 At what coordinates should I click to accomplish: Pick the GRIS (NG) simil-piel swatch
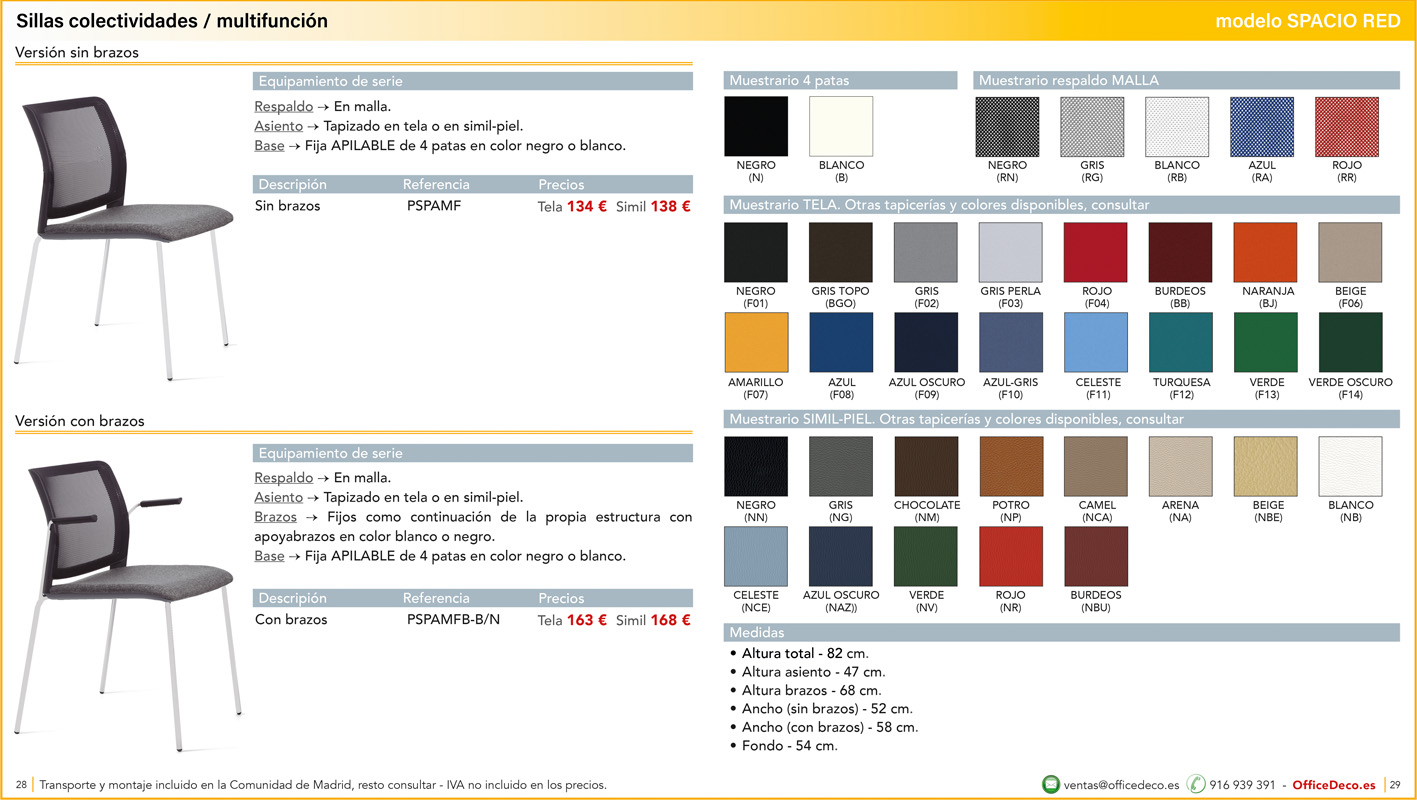841,466
